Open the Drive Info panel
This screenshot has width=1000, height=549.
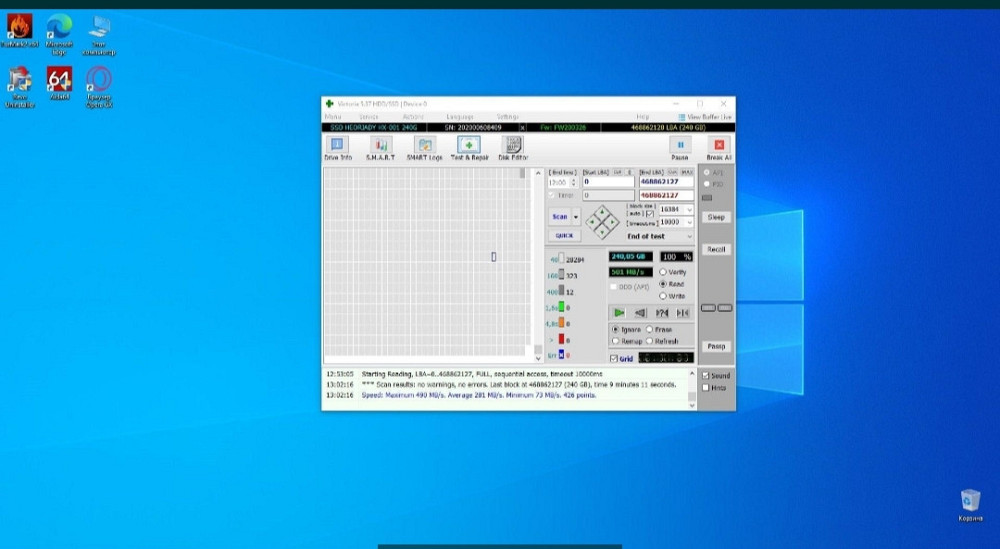338,148
